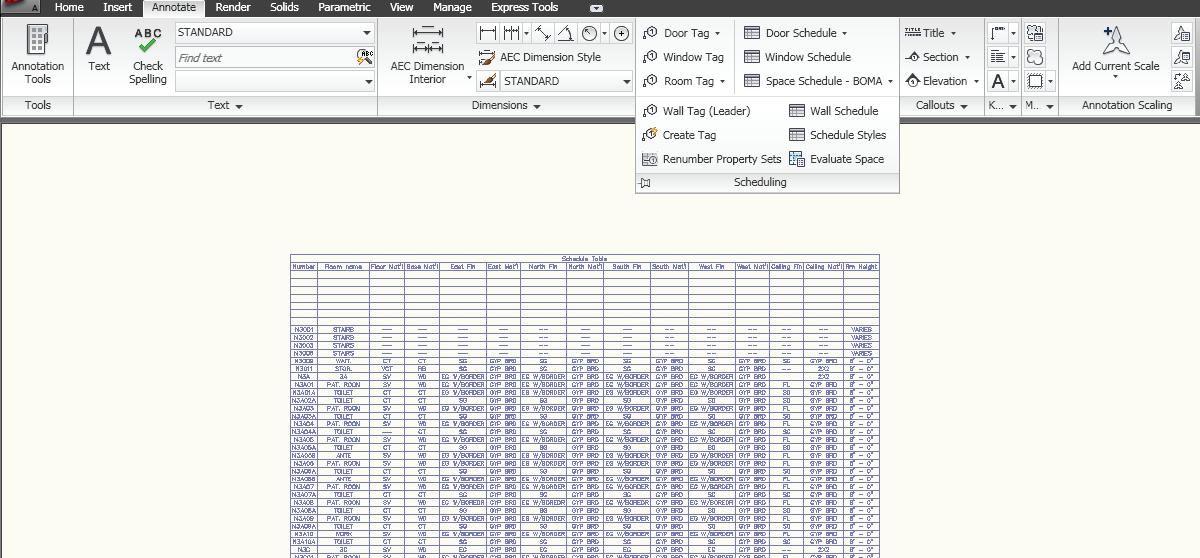Image resolution: width=1200 pixels, height=558 pixels.
Task: Open the Section callout dropdown
Action: (967, 57)
